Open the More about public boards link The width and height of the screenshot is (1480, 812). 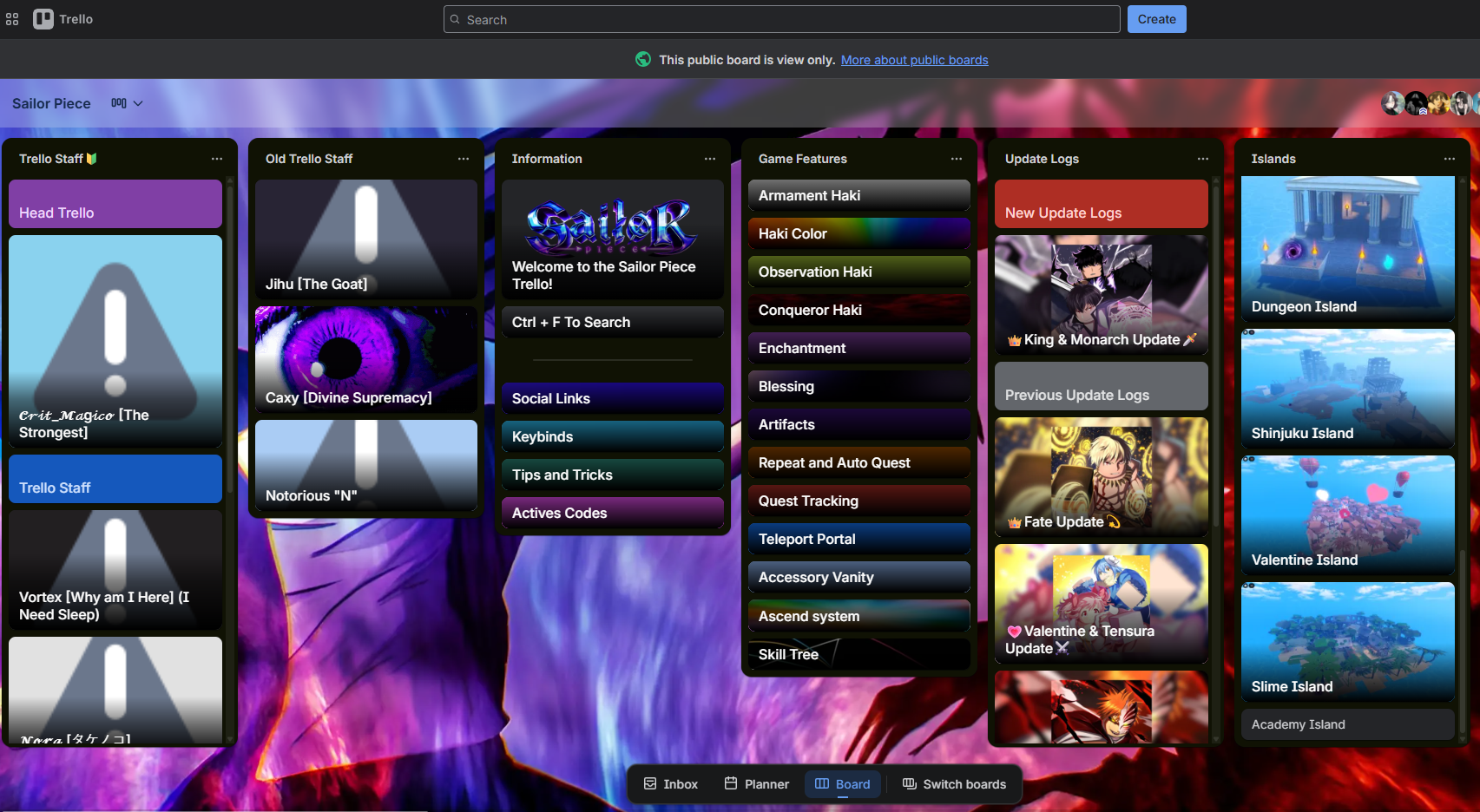point(914,59)
